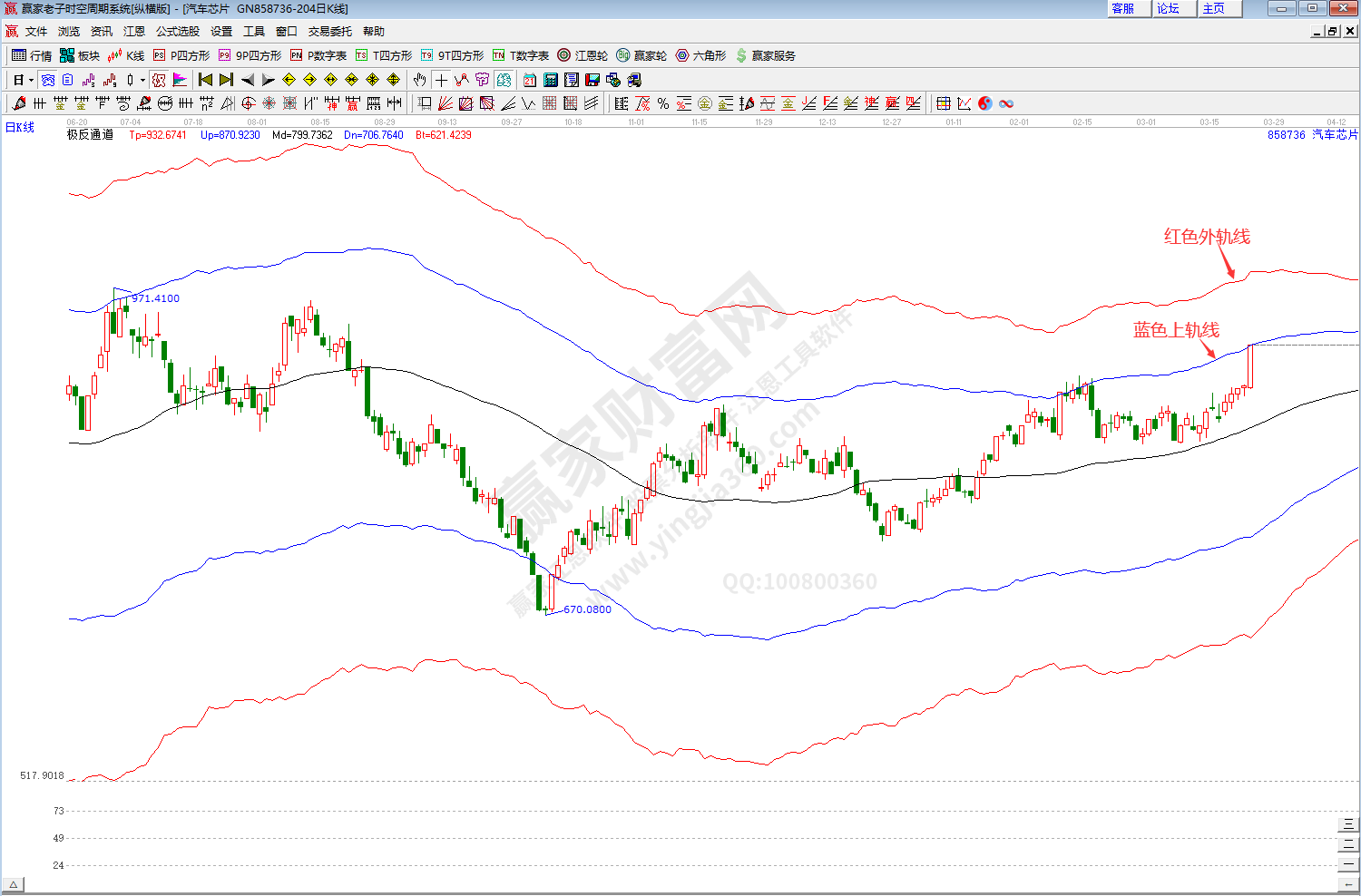Open the candlestick style dropdown arrow

point(142,80)
